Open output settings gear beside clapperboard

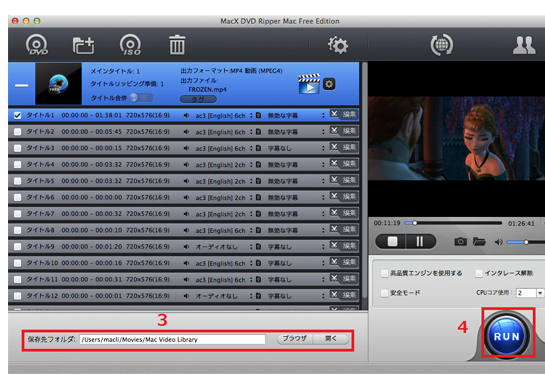pos(329,84)
